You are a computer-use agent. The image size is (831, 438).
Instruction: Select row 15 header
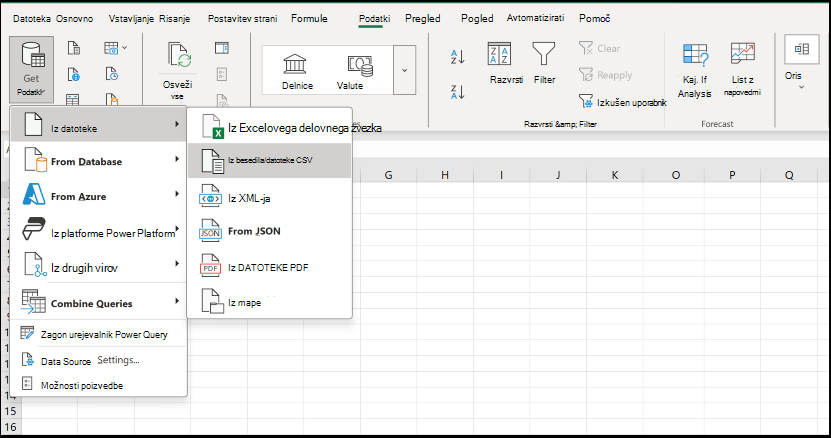point(11,411)
